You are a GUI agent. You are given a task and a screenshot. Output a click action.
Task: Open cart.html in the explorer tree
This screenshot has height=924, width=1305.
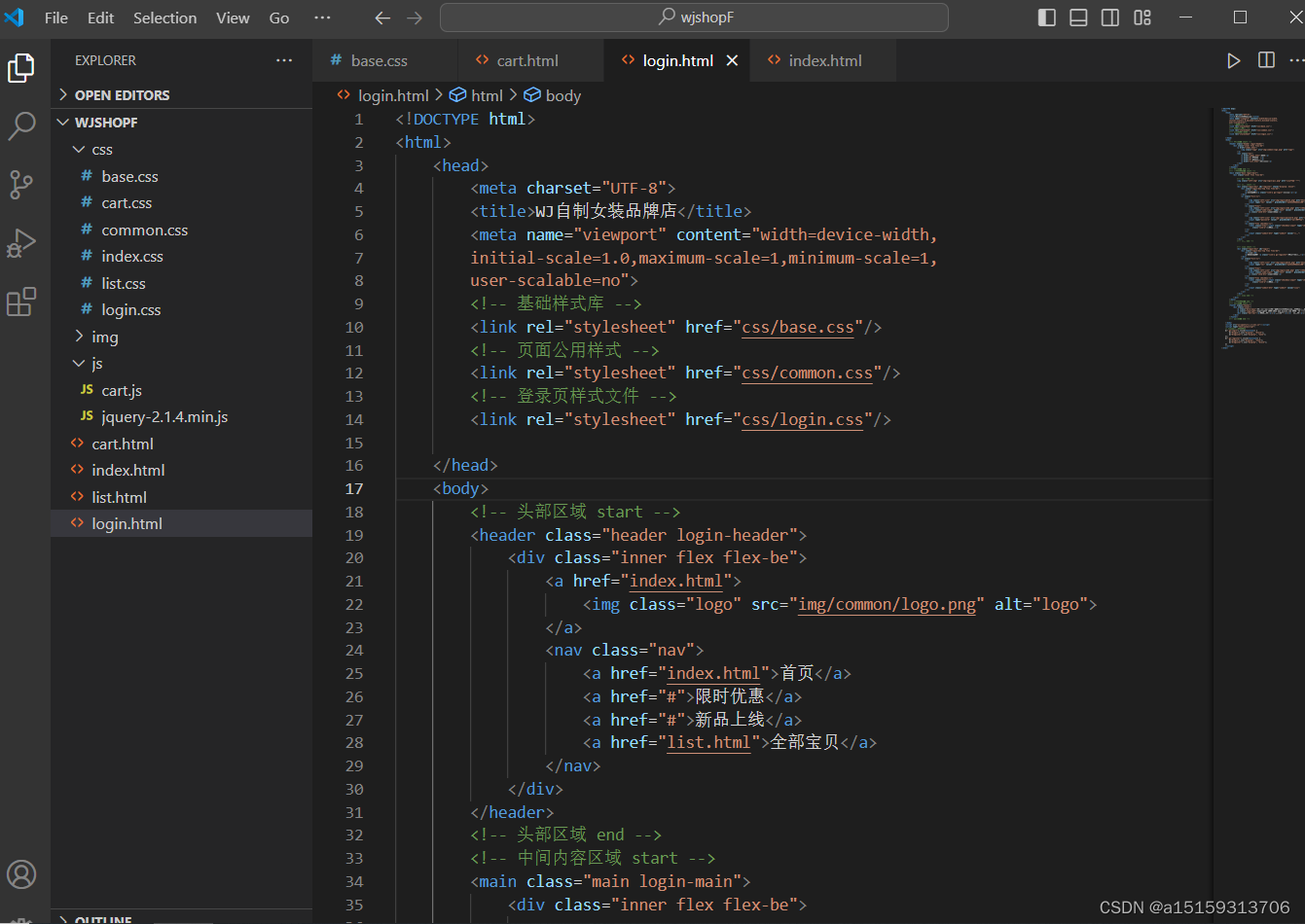tap(181, 444)
